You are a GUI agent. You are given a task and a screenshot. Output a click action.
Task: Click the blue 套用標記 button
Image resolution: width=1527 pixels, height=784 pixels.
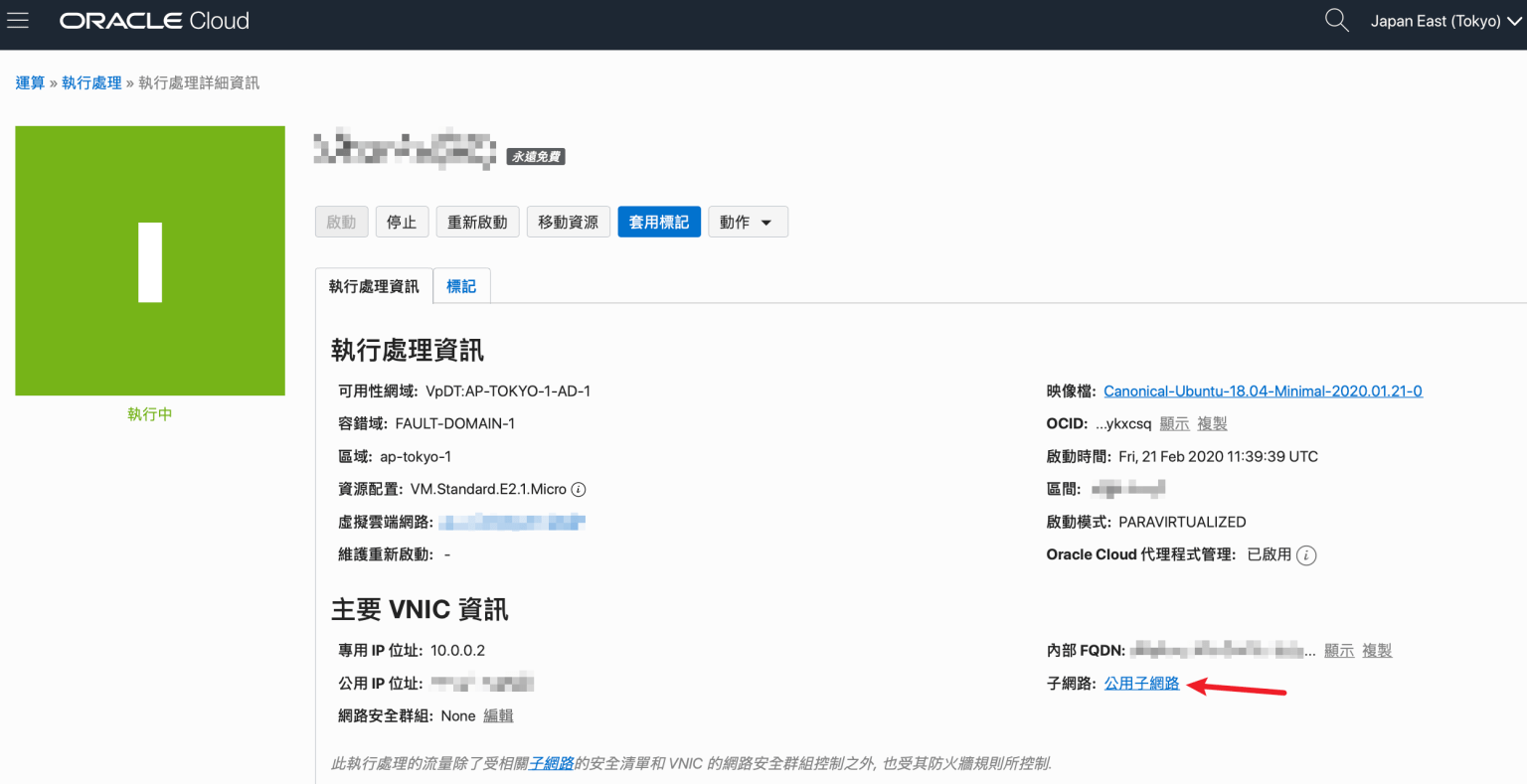pos(659,223)
